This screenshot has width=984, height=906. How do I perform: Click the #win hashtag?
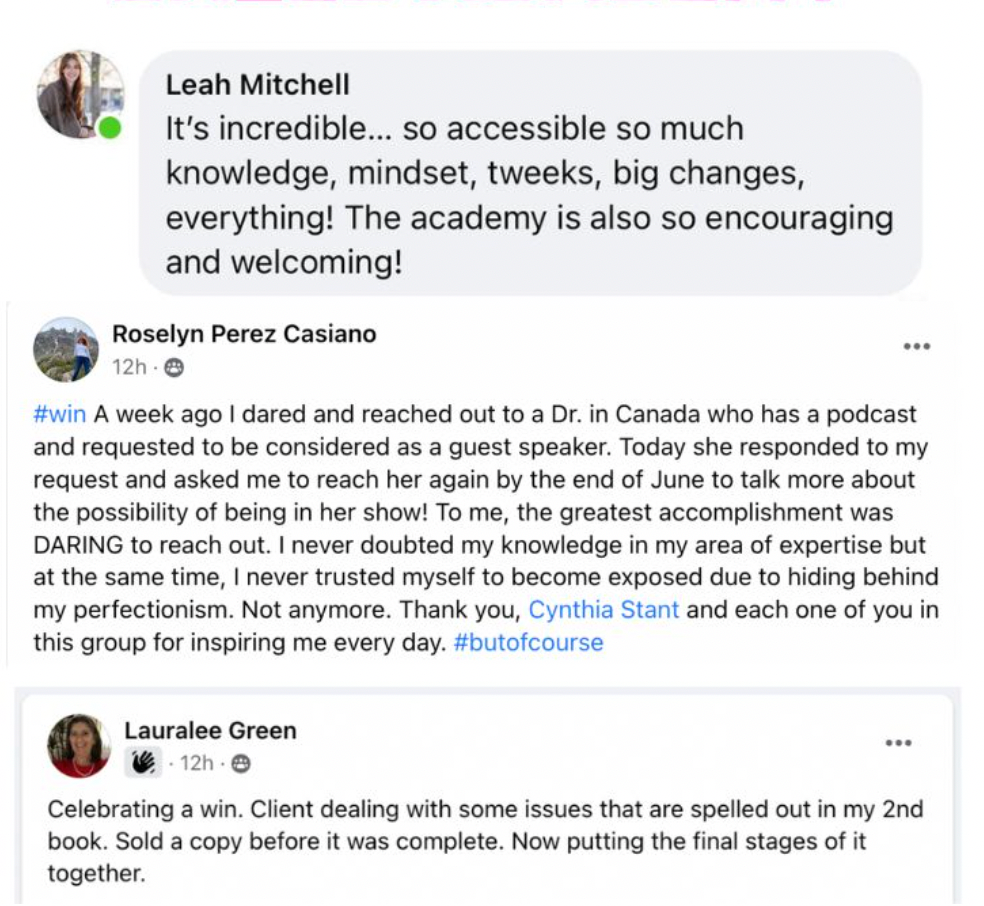coord(59,415)
